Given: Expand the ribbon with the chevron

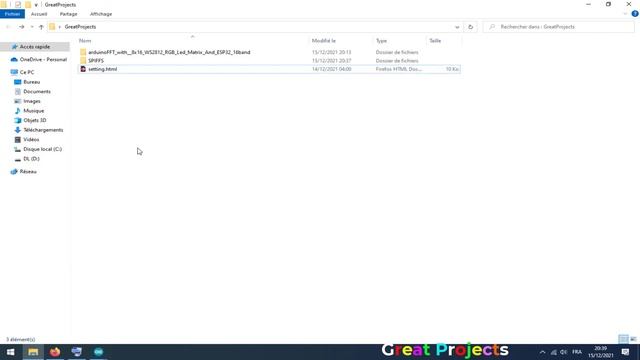Looking at the screenshot, I should tap(625, 14).
